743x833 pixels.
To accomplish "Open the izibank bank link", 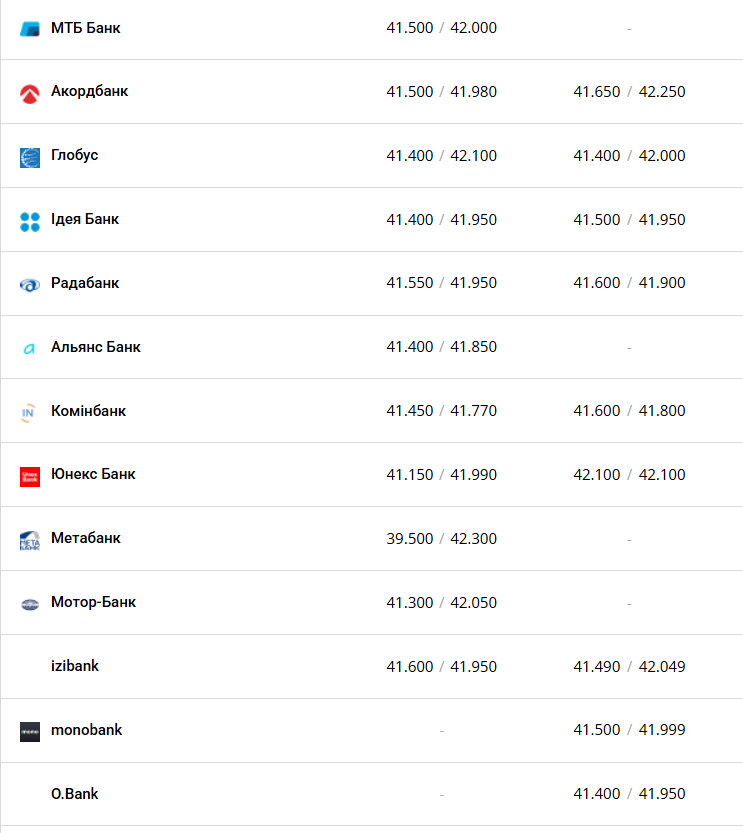I will click(75, 666).
